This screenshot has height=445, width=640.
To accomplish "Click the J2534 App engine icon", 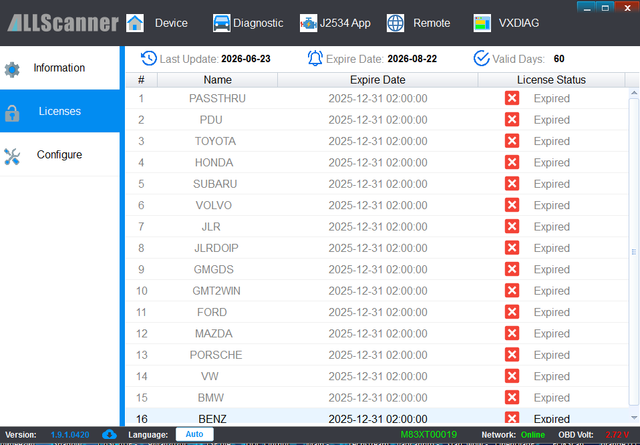I will 308,23.
